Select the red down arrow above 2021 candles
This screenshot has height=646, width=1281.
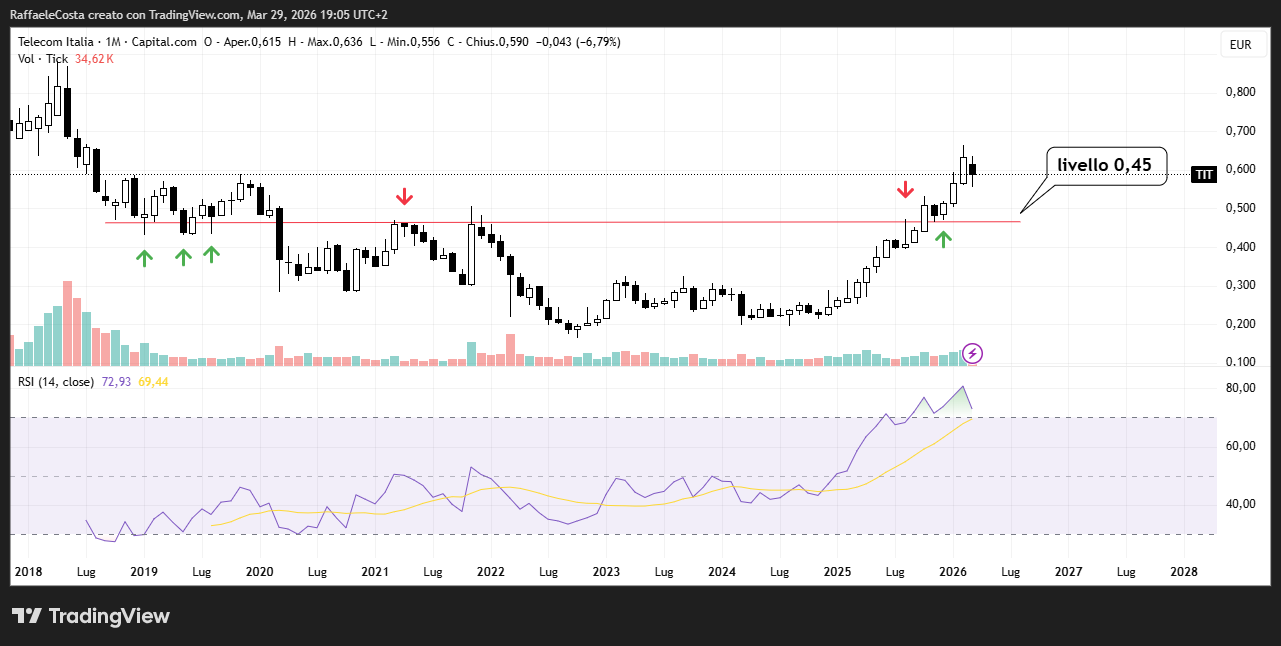(404, 196)
